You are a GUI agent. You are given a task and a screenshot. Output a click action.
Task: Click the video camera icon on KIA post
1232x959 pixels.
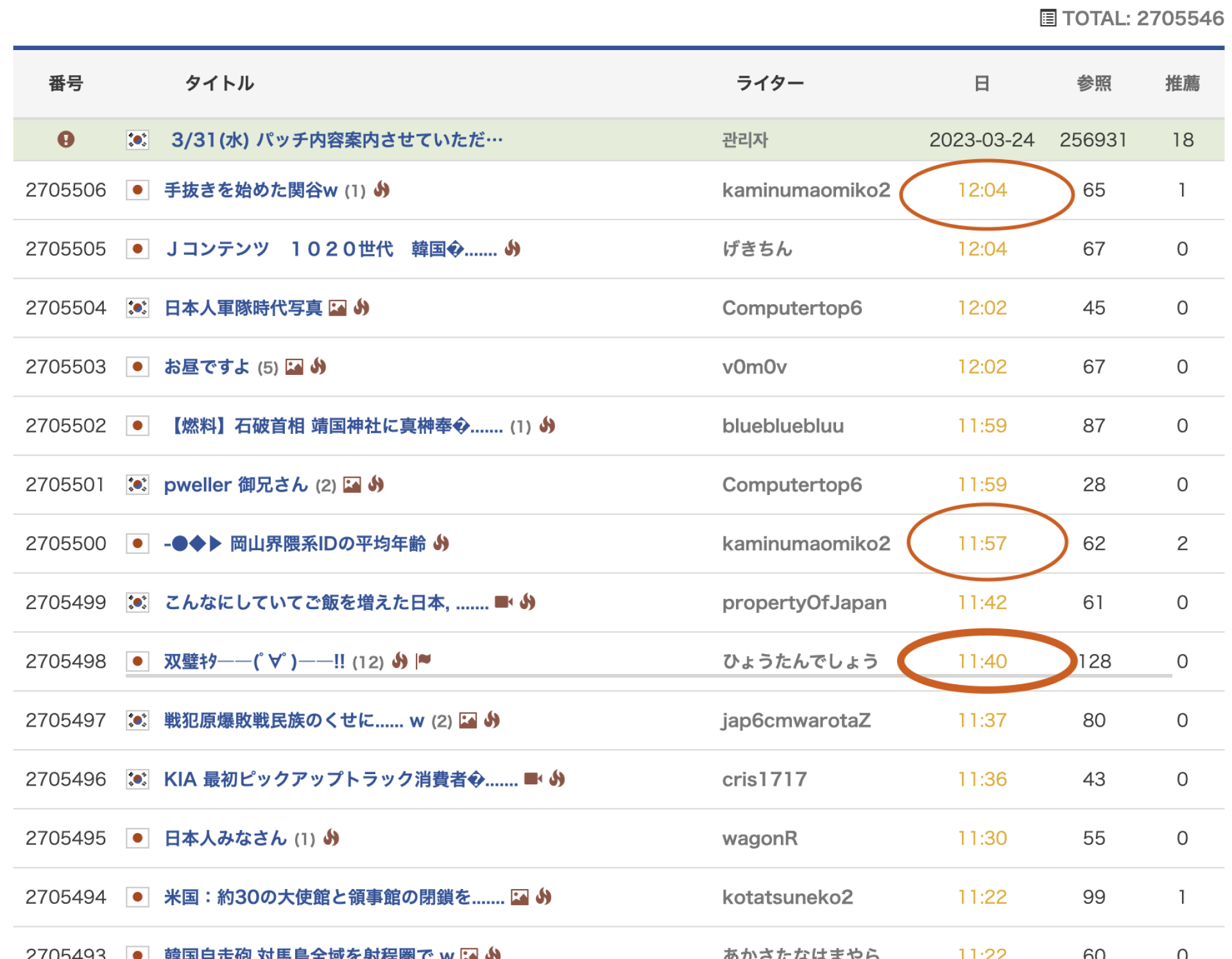533,779
